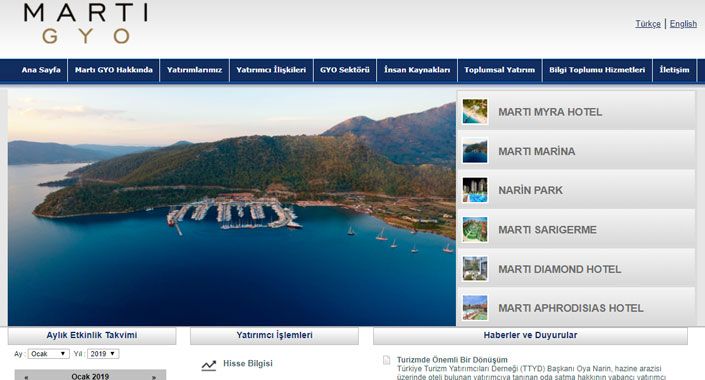Open İnsan Kaynakları menu
The width and height of the screenshot is (705, 380).
pos(417,70)
